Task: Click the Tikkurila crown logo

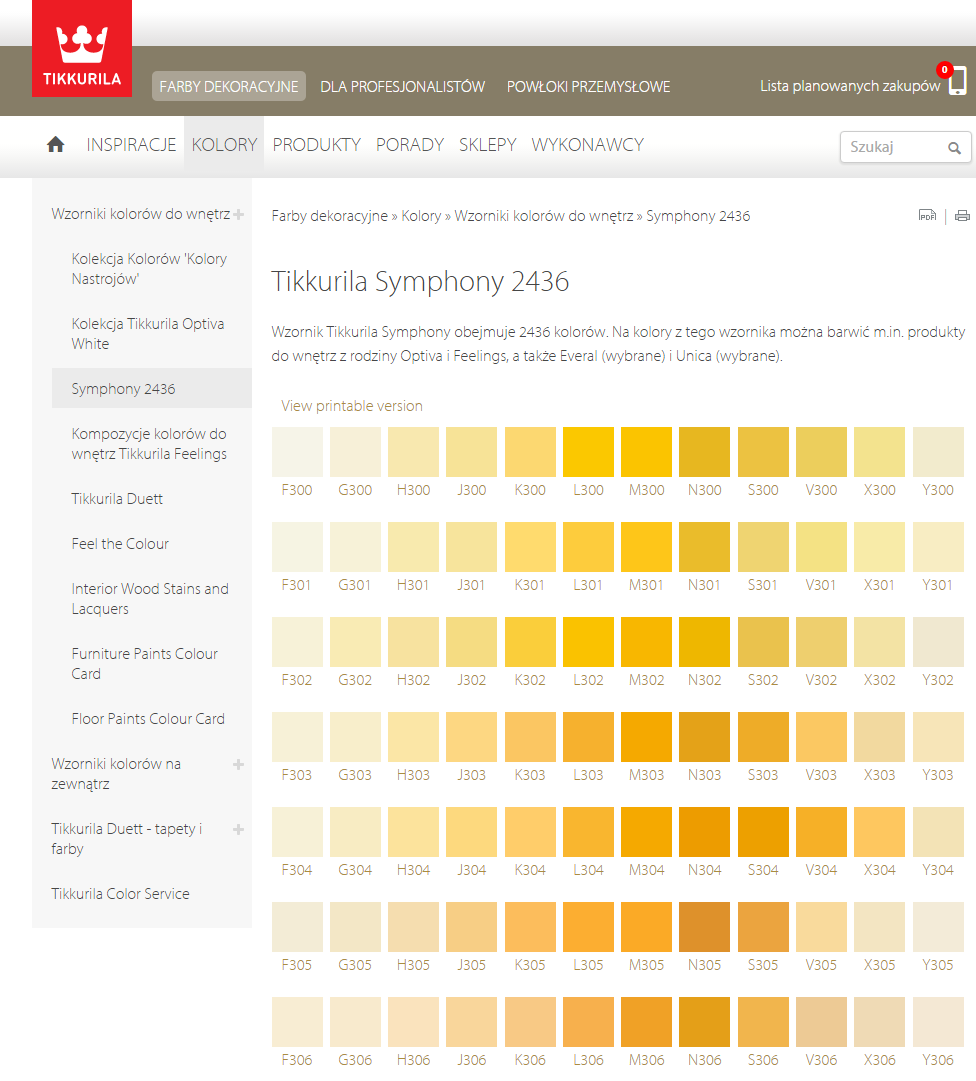Action: click(82, 48)
